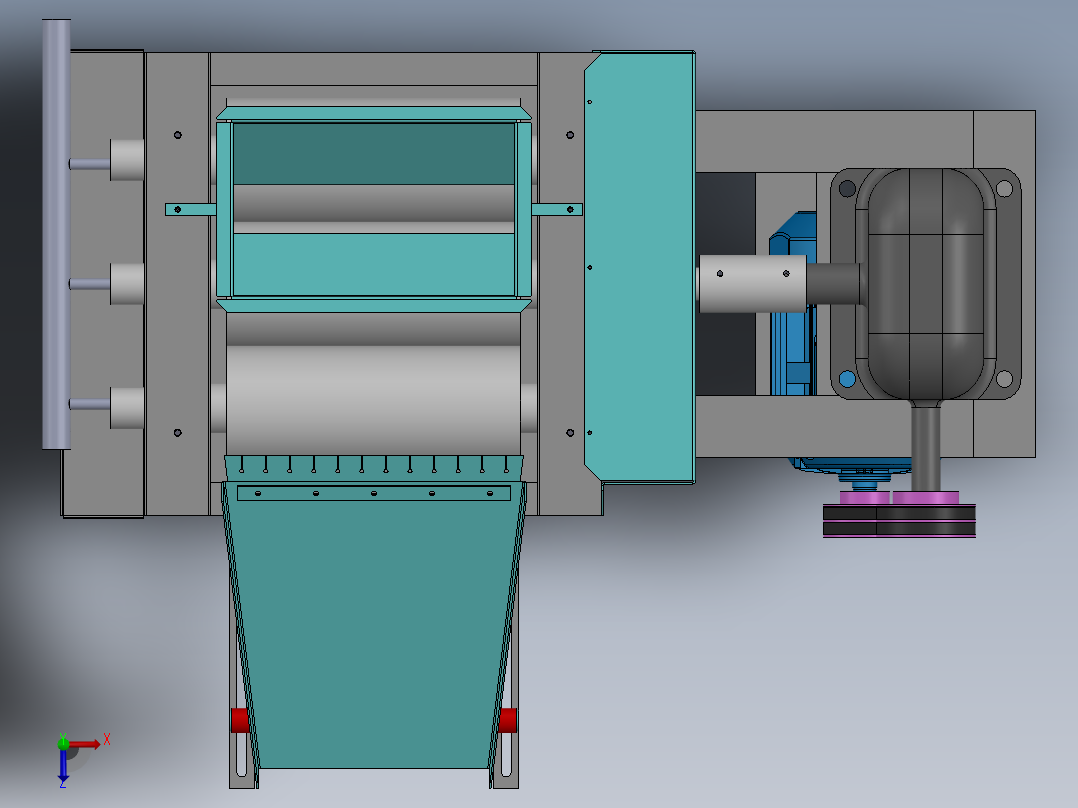Select the tall teal side cover panel
Screen dimensions: 1078x808
point(639,267)
